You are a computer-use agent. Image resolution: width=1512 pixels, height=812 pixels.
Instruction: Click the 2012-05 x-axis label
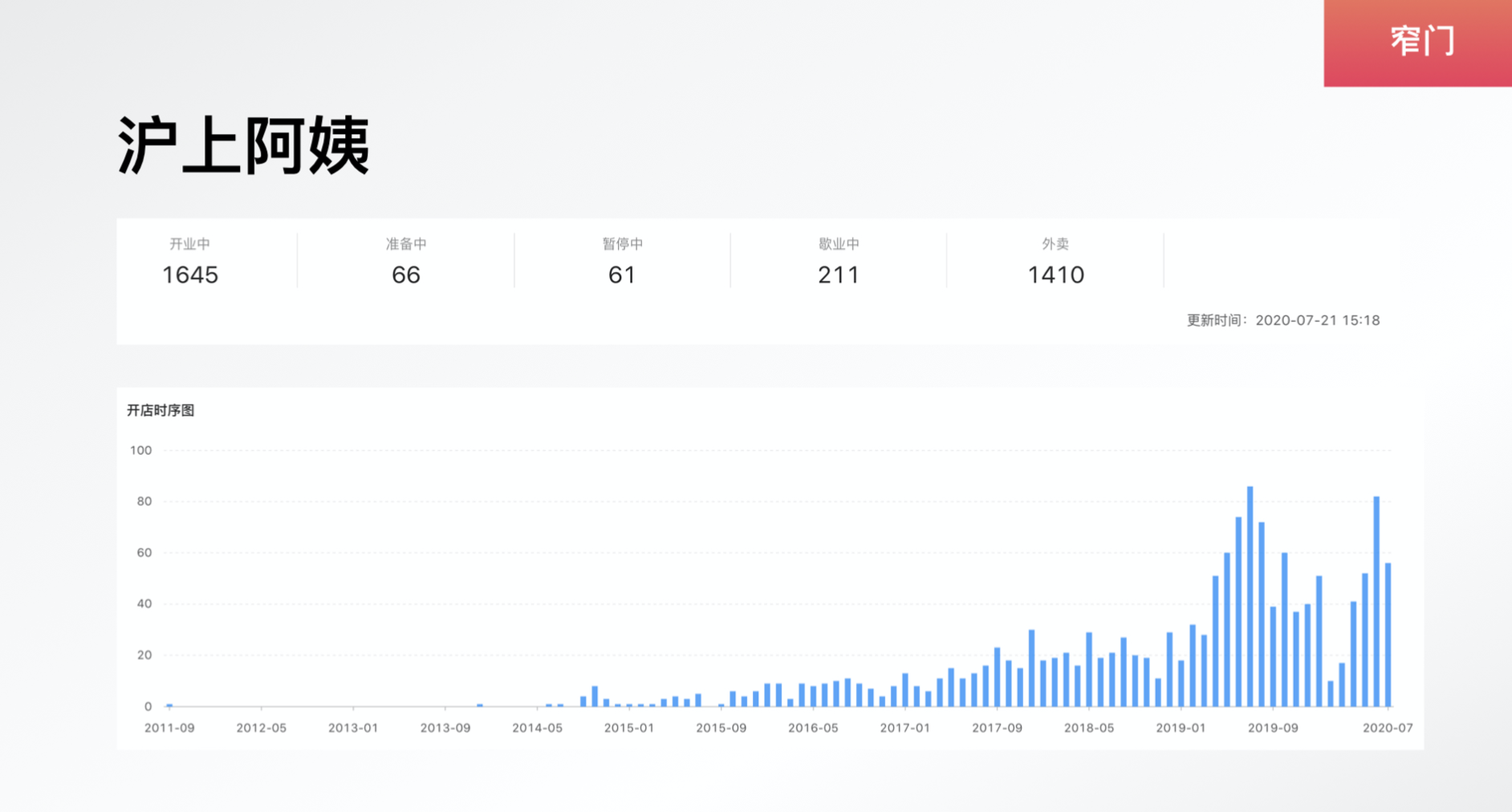tap(262, 728)
